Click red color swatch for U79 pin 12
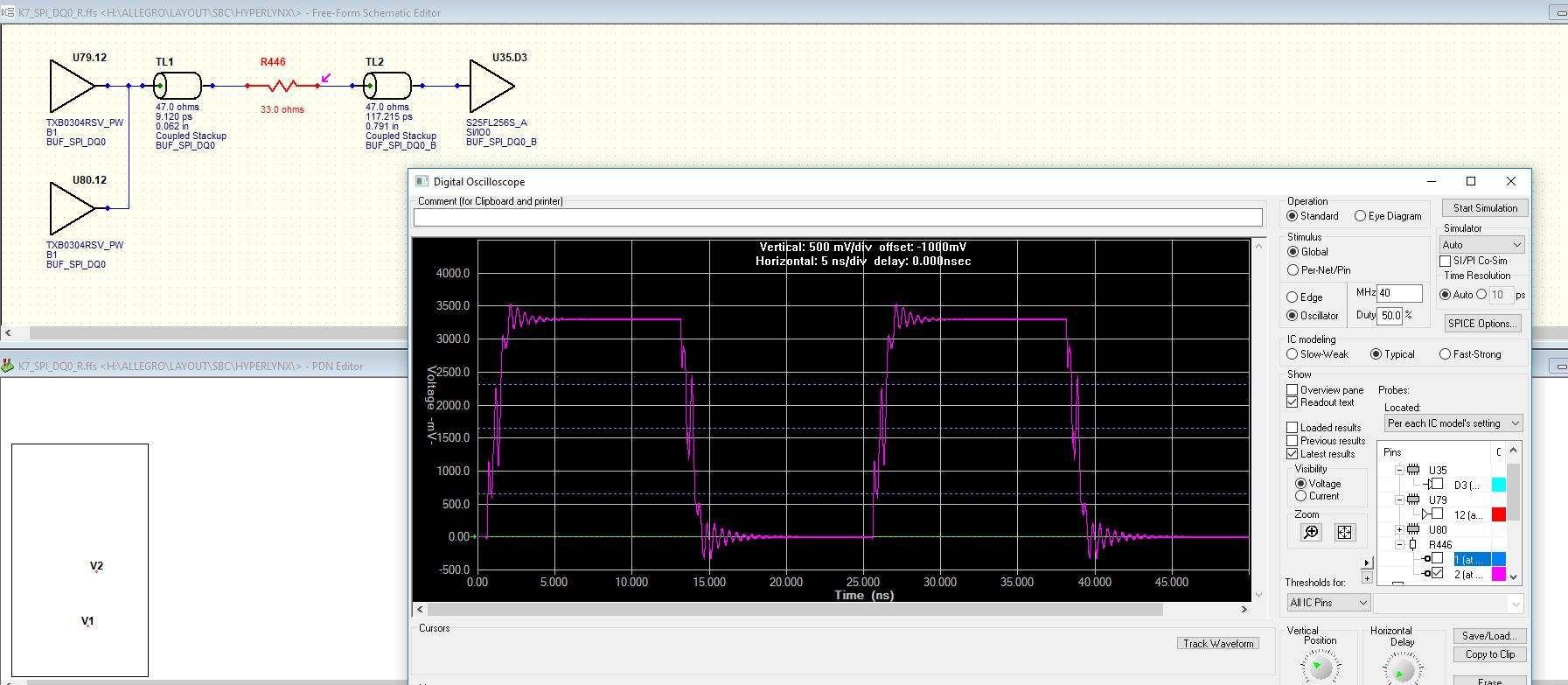 pyautogui.click(x=1498, y=514)
